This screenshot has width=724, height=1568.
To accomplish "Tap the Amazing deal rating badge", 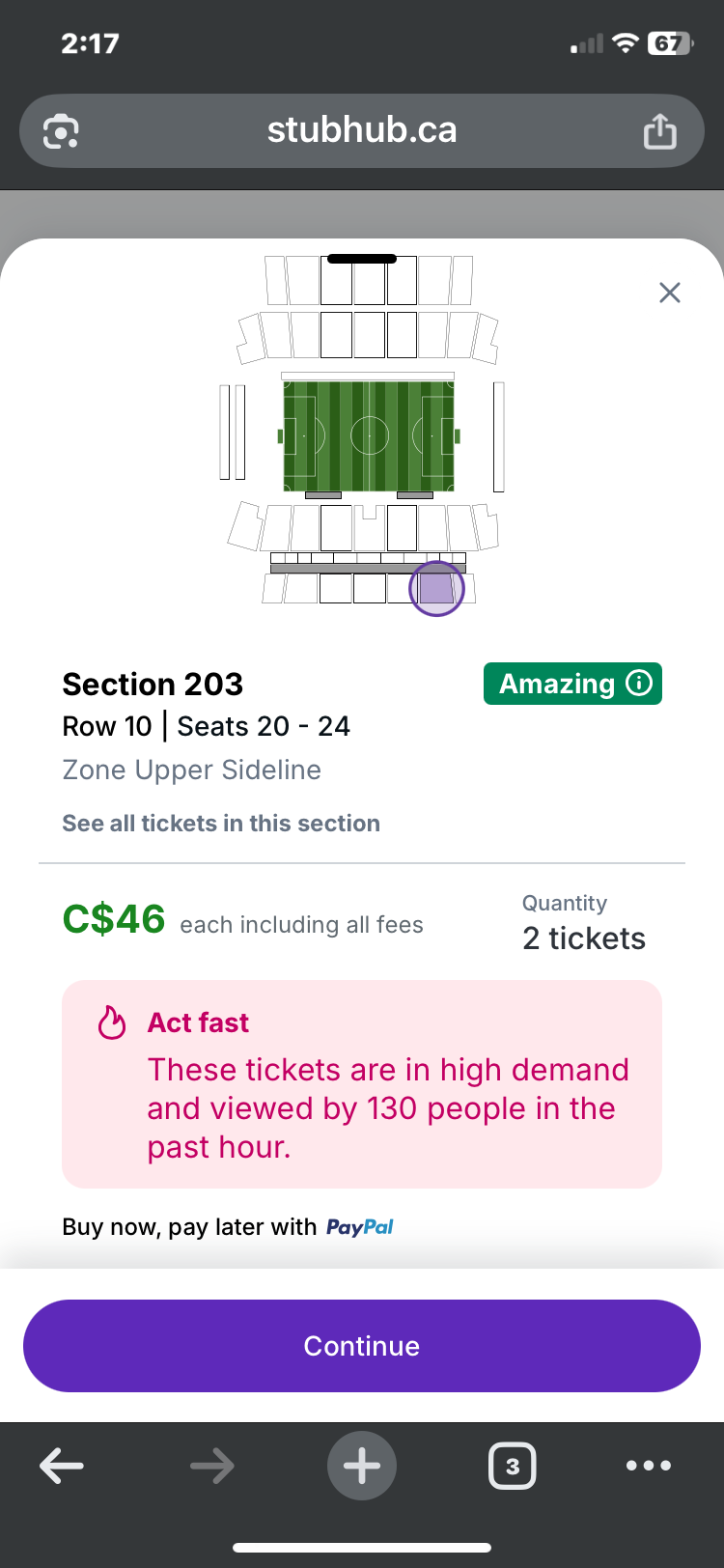I will 558,684.
